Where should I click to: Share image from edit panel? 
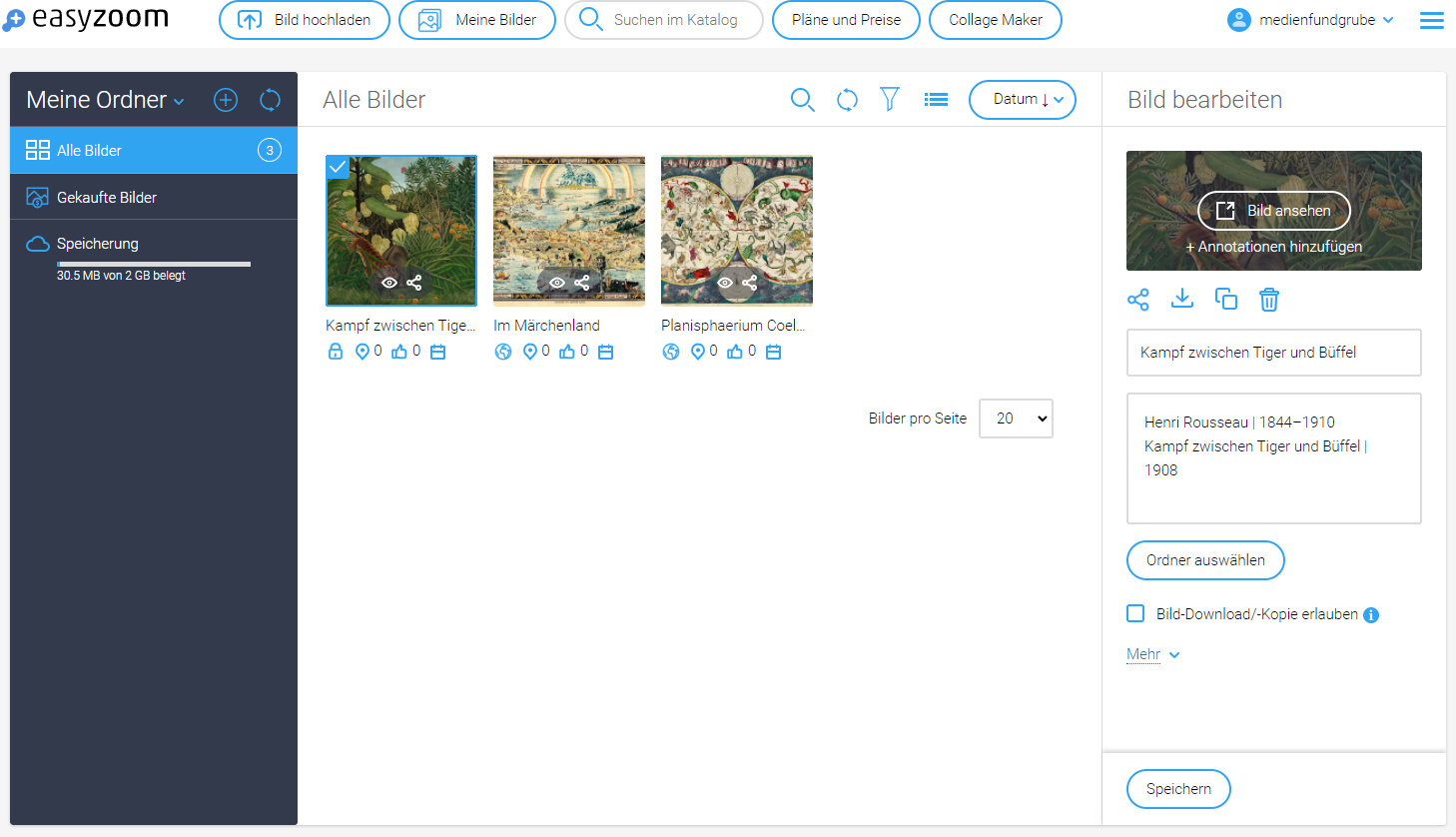tap(1138, 300)
